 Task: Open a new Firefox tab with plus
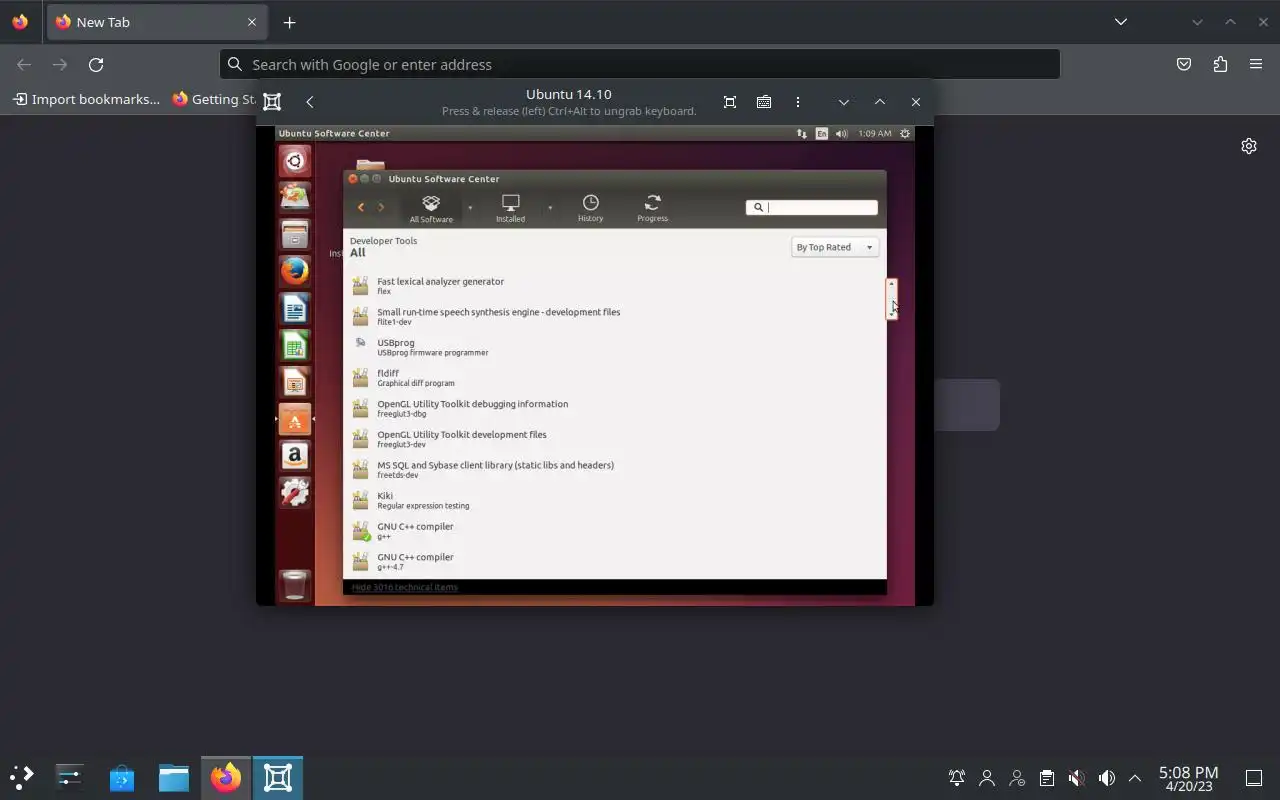[x=289, y=22]
